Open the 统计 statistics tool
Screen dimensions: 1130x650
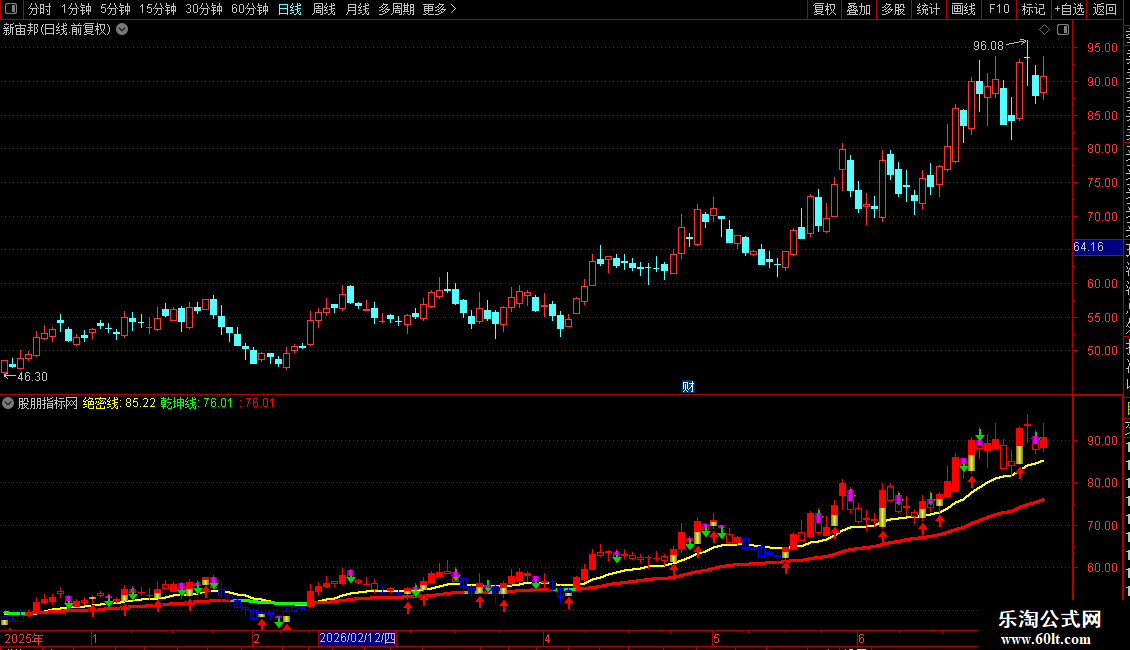927,9
